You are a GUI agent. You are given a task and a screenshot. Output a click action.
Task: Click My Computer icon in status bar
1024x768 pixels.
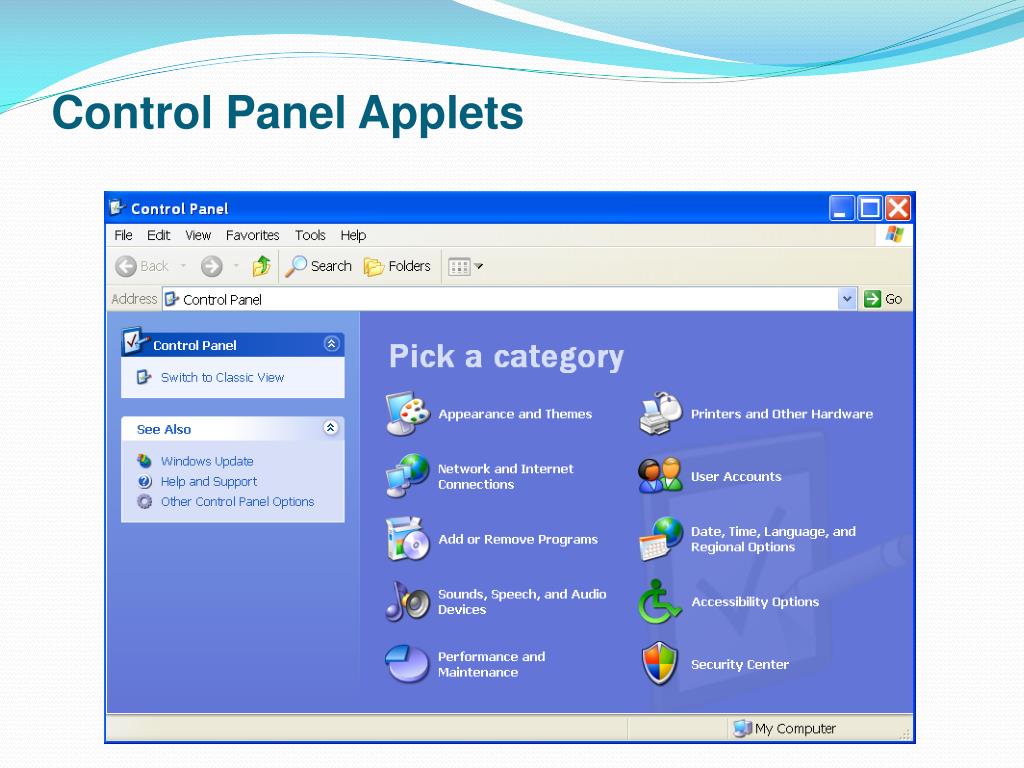[x=742, y=728]
